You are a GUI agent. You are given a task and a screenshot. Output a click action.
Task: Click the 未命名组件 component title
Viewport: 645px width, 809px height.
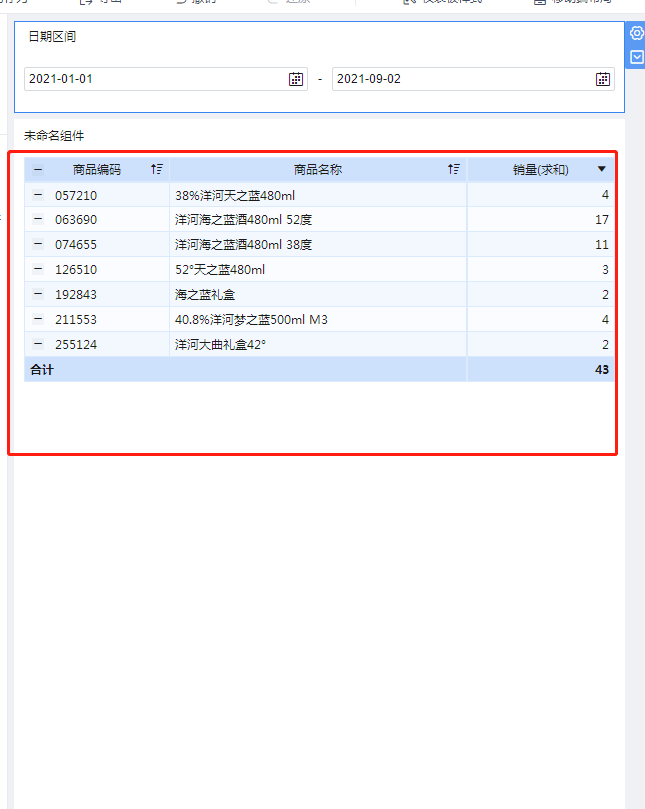54,136
